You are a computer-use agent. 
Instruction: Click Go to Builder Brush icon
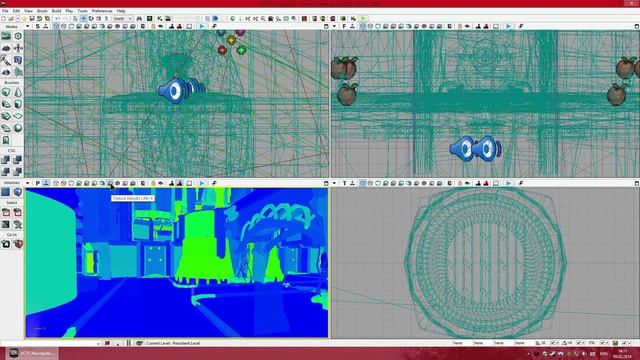[18, 244]
